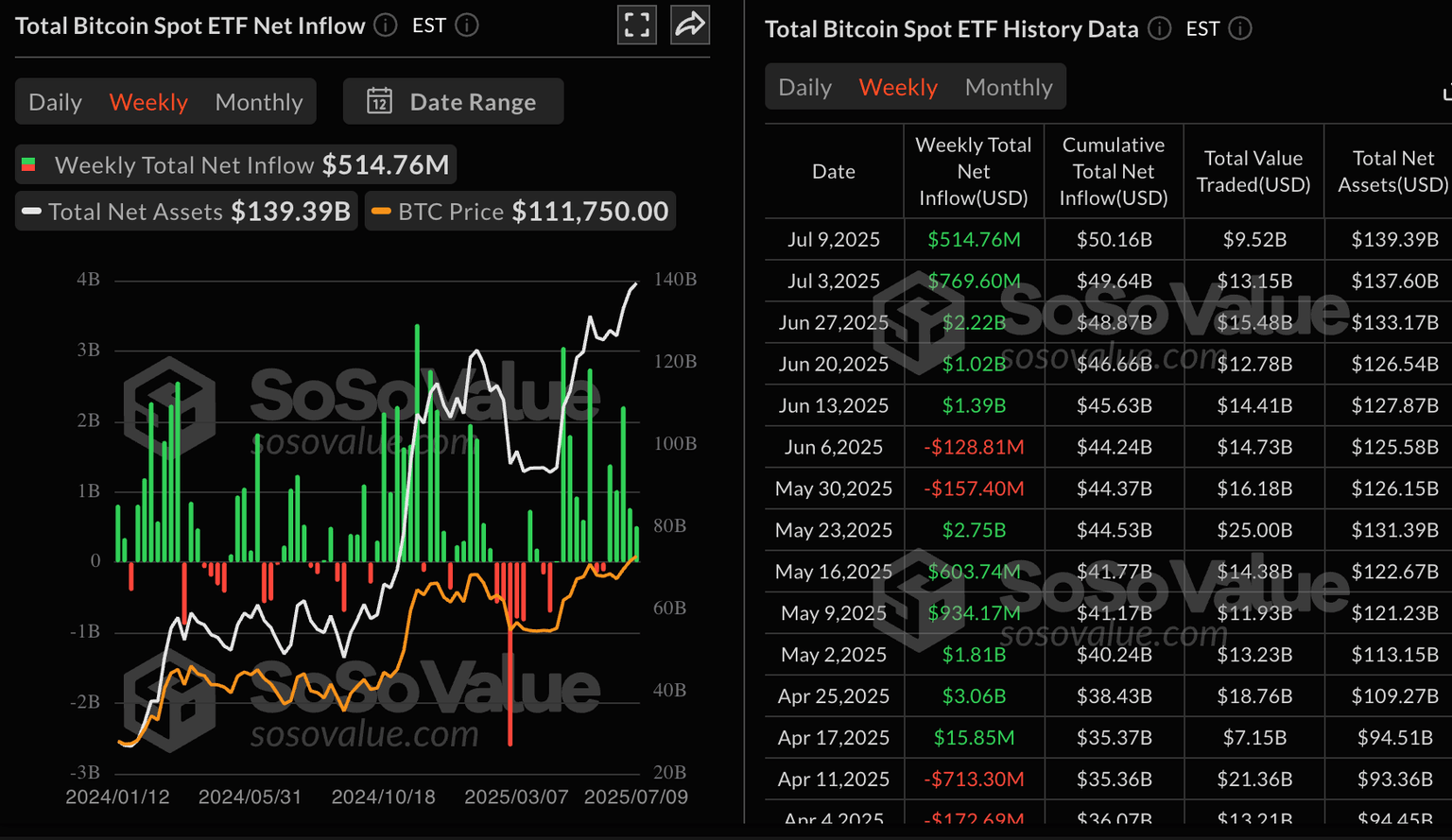
Task: Select Daily tab in history table
Action: point(804,87)
